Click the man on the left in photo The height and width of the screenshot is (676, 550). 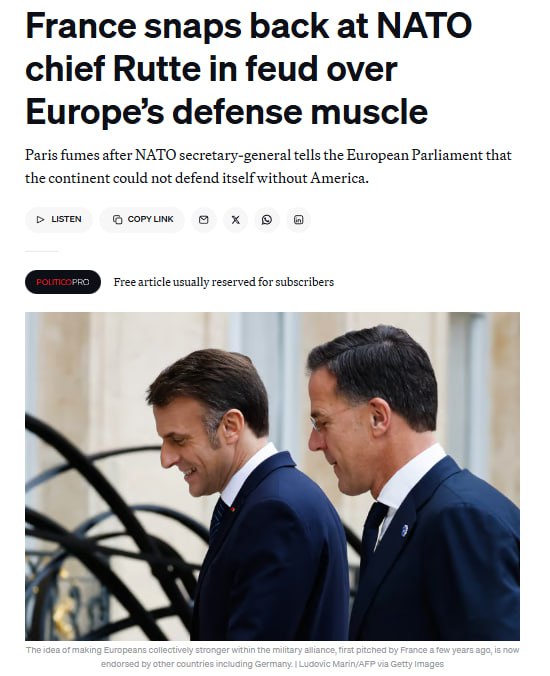[241, 496]
